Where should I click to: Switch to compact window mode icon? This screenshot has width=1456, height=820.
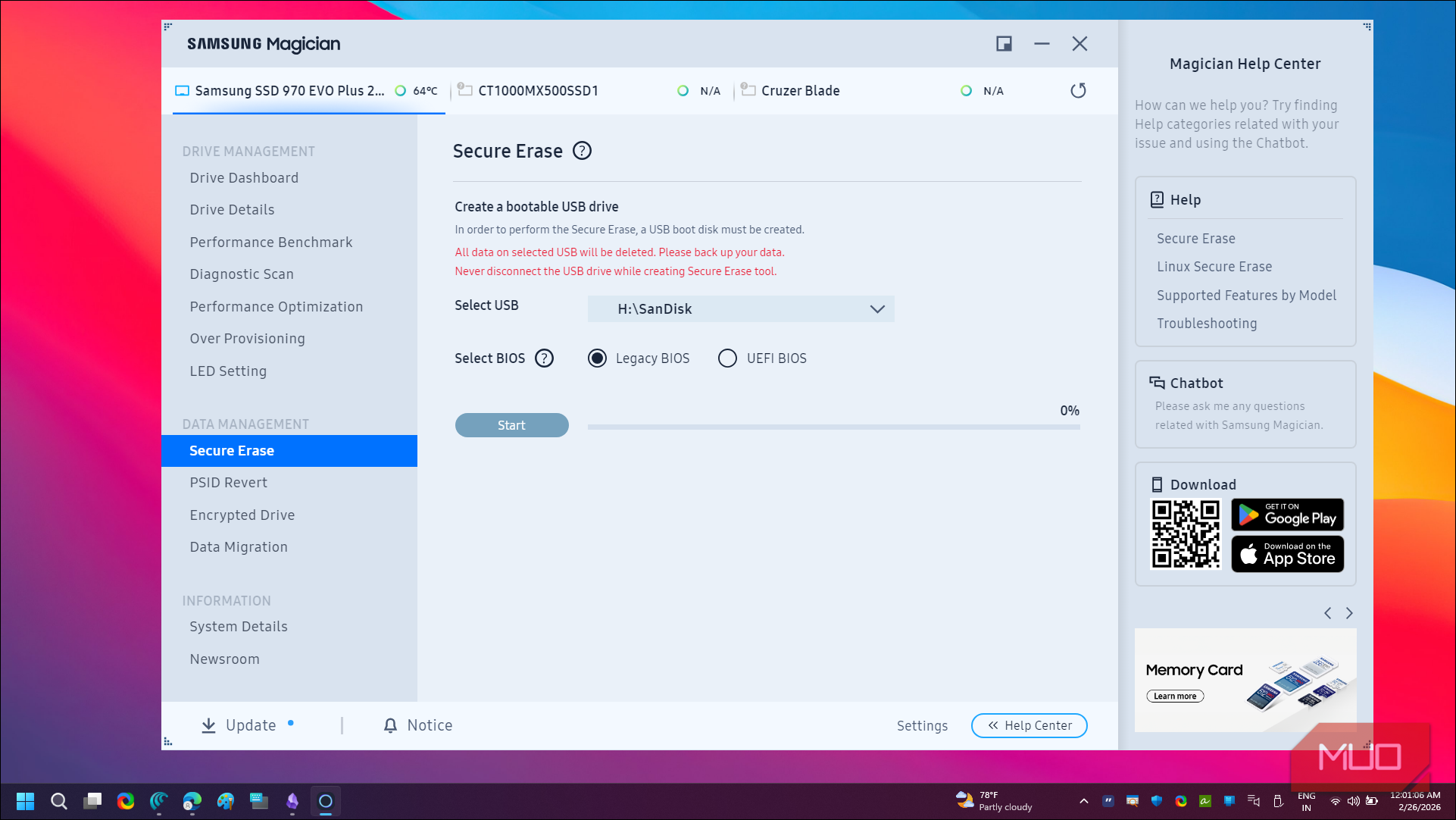pos(1004,44)
